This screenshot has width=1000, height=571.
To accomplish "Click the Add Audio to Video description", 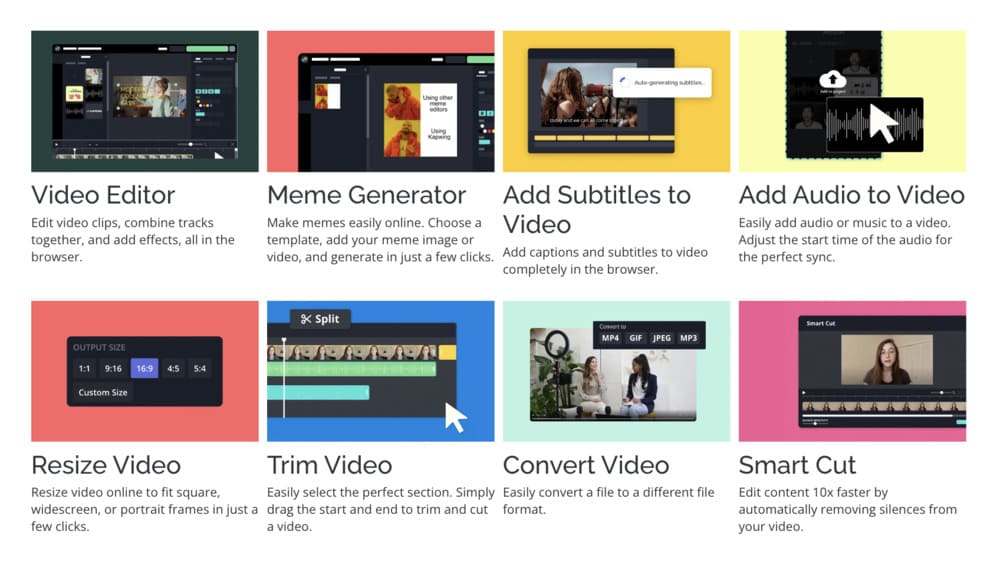I will pos(845,240).
